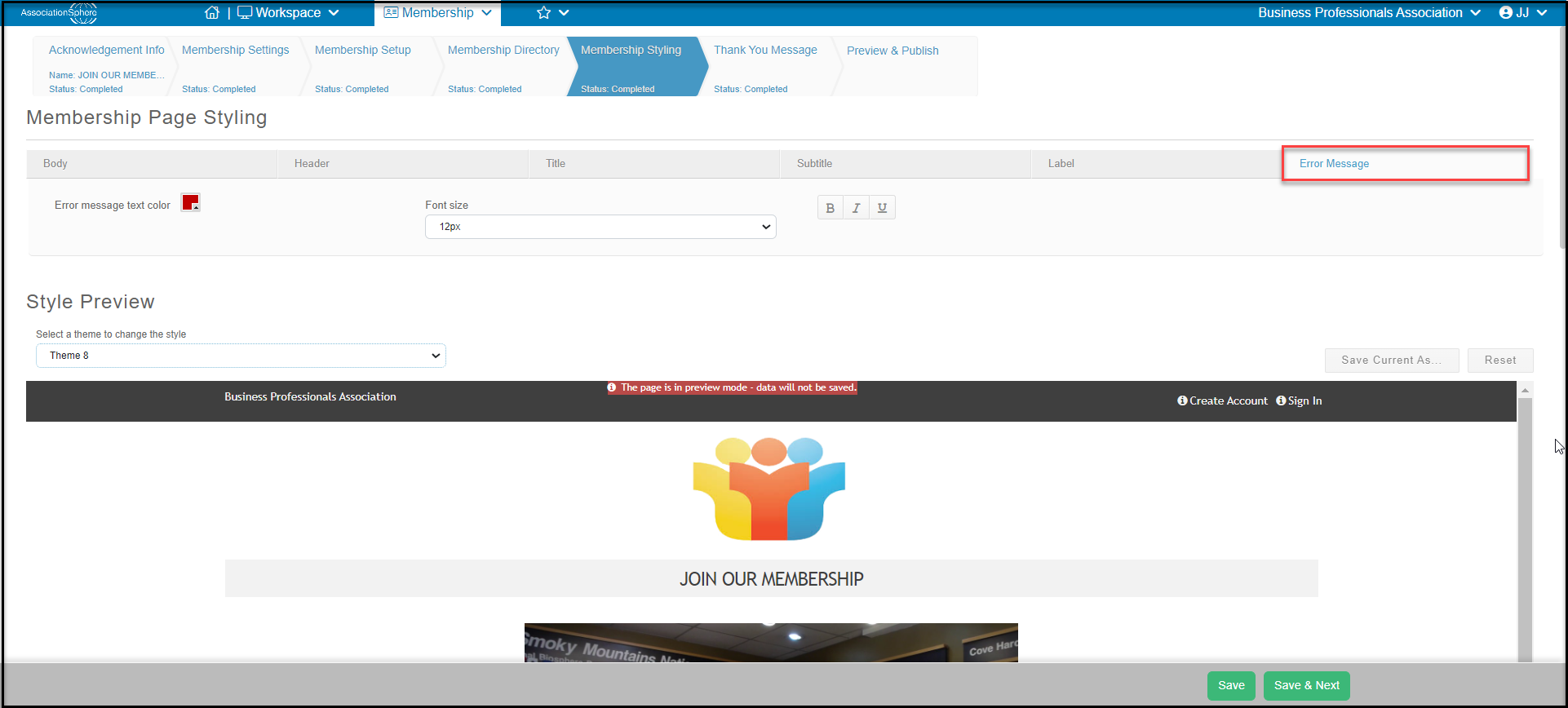Click the Workspace monitor icon

[x=245, y=12]
